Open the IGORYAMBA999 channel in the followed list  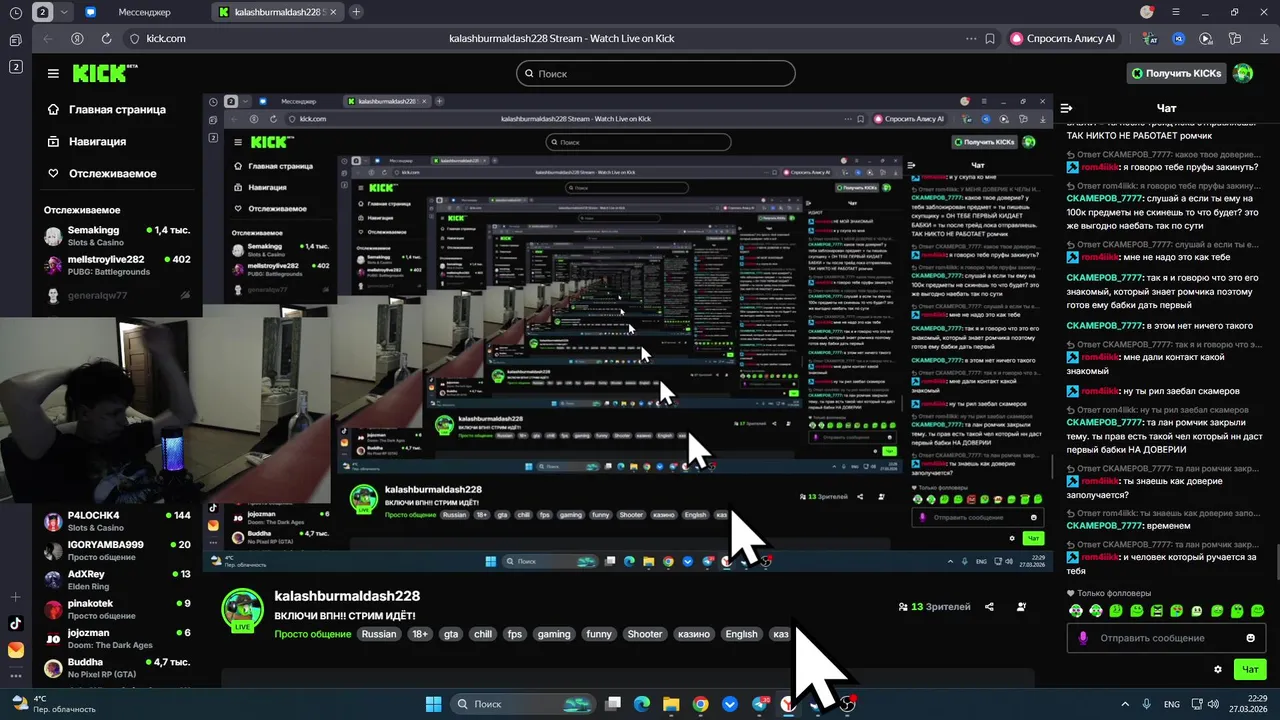coord(117,550)
